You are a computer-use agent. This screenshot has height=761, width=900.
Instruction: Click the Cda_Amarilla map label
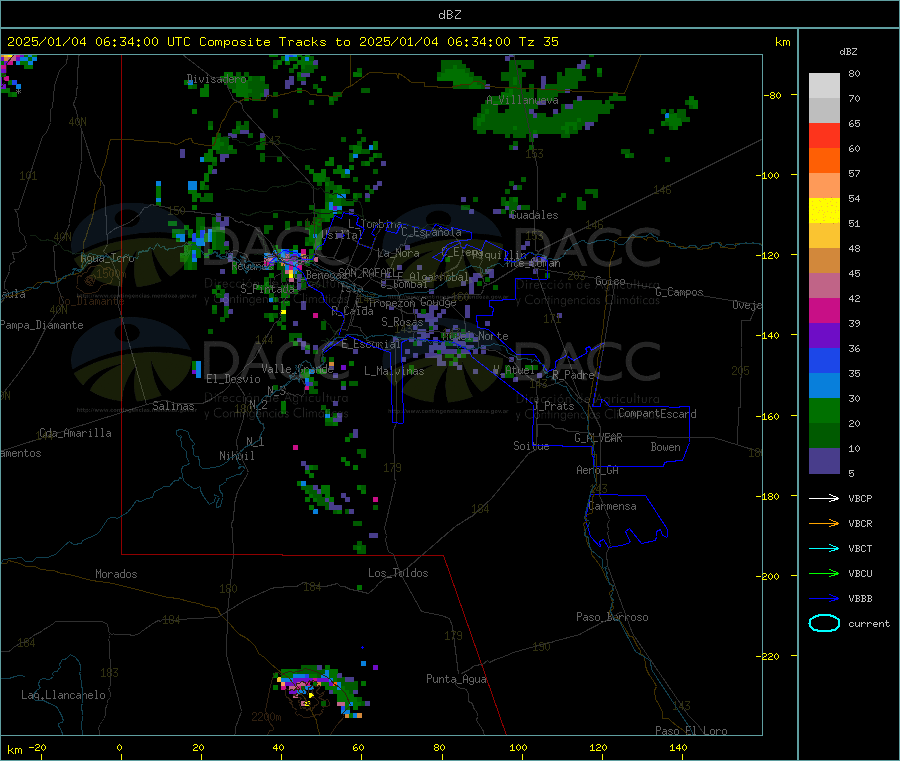[x=75, y=433]
